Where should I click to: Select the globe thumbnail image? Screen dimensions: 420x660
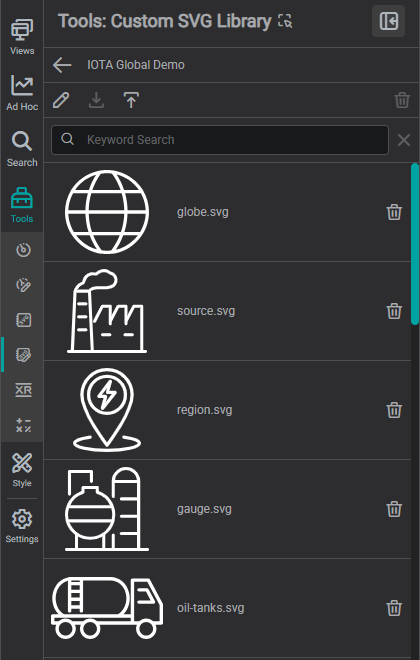pos(107,212)
